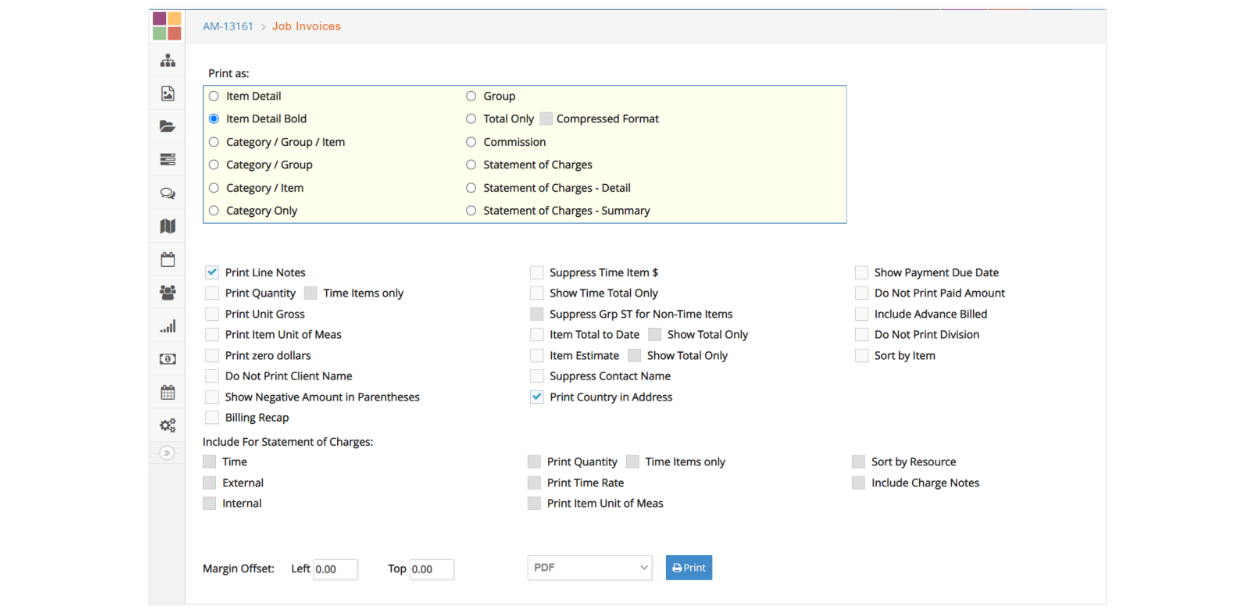Click the Left margin offset field
Viewport: 1242px width, 616px height.
point(335,569)
